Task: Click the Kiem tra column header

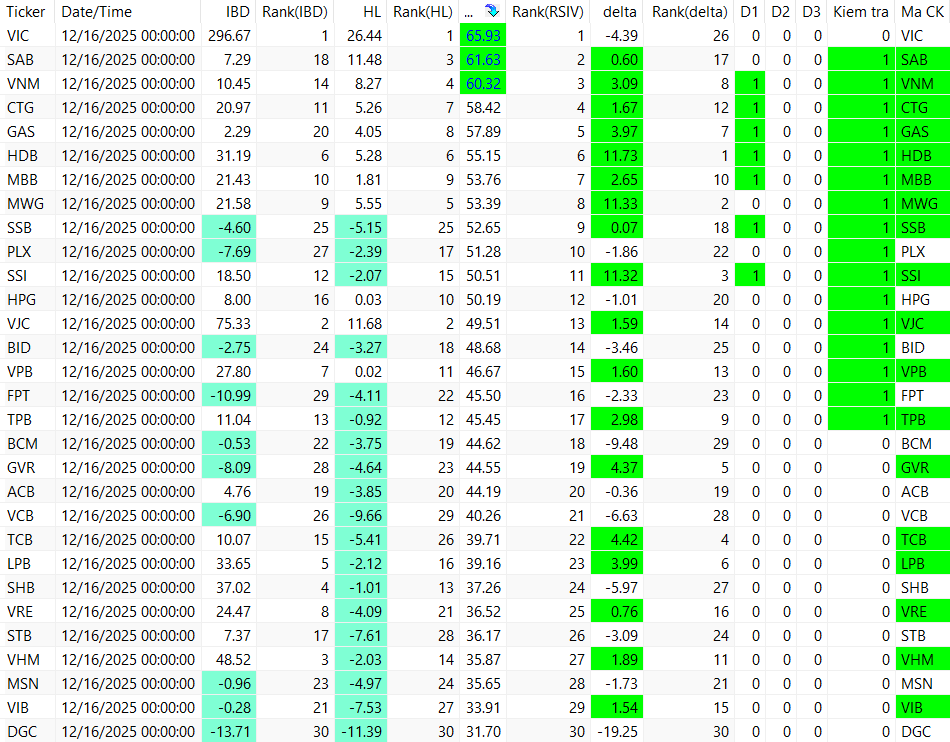Action: point(860,12)
